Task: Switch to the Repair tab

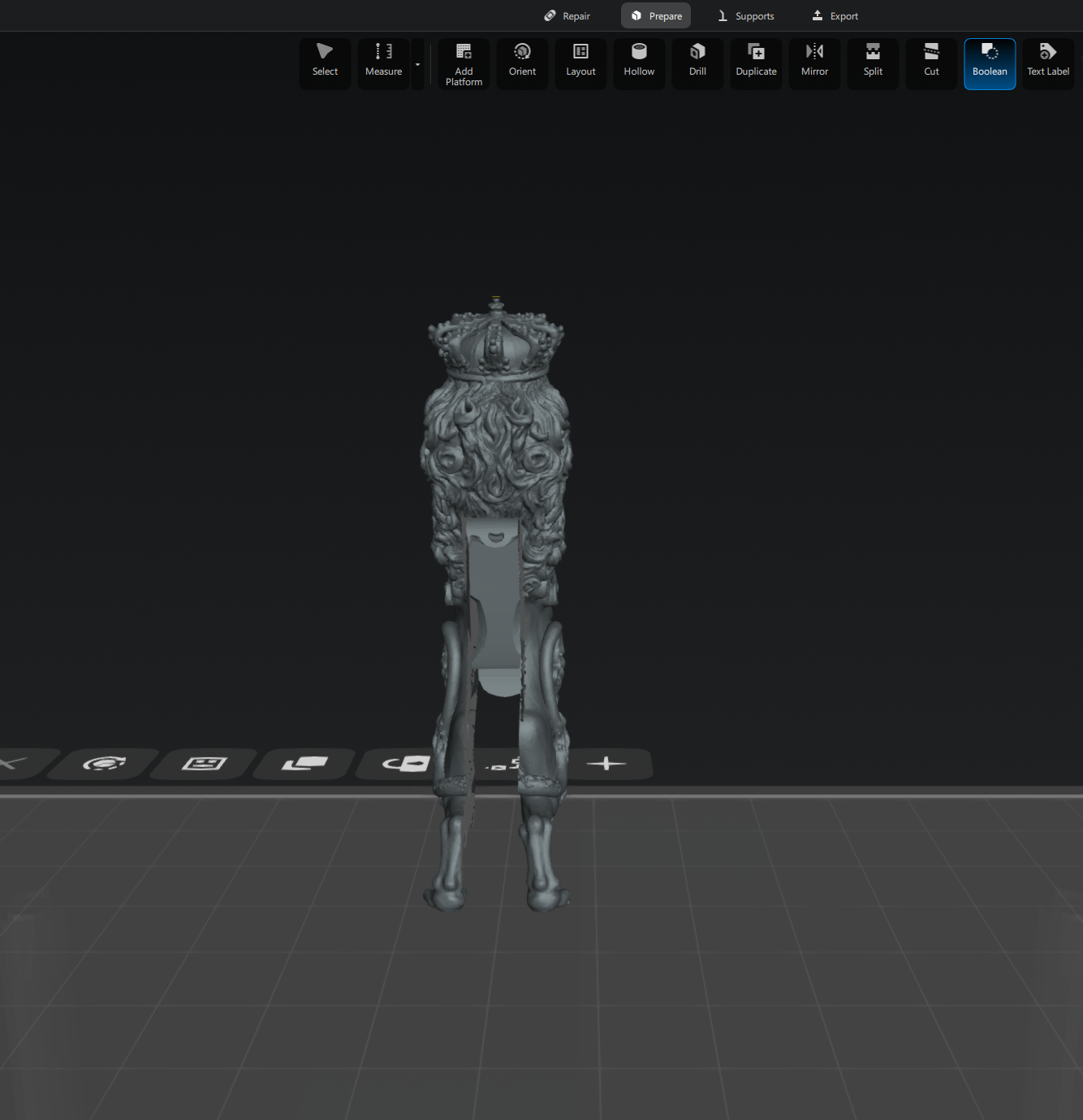Action: (567, 16)
